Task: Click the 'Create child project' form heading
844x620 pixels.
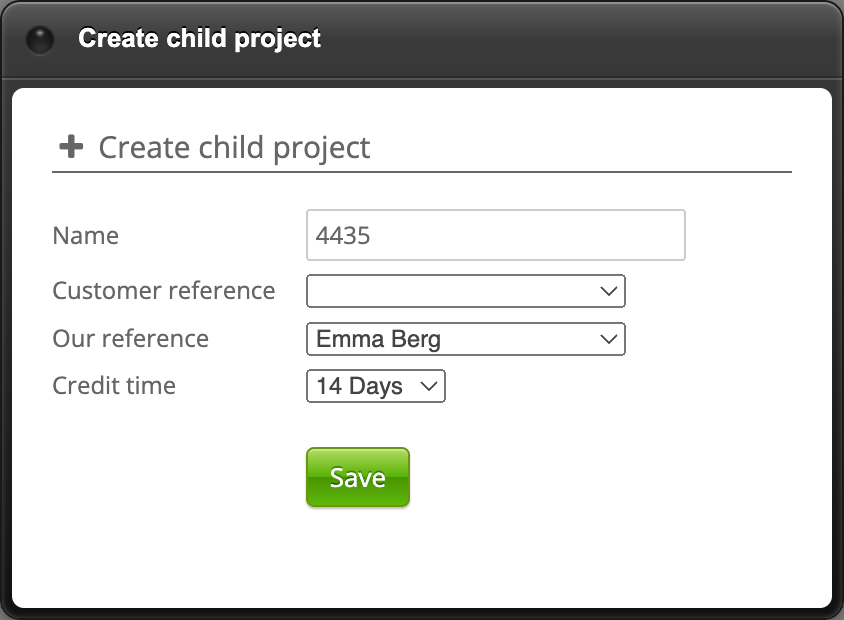Action: [x=234, y=148]
